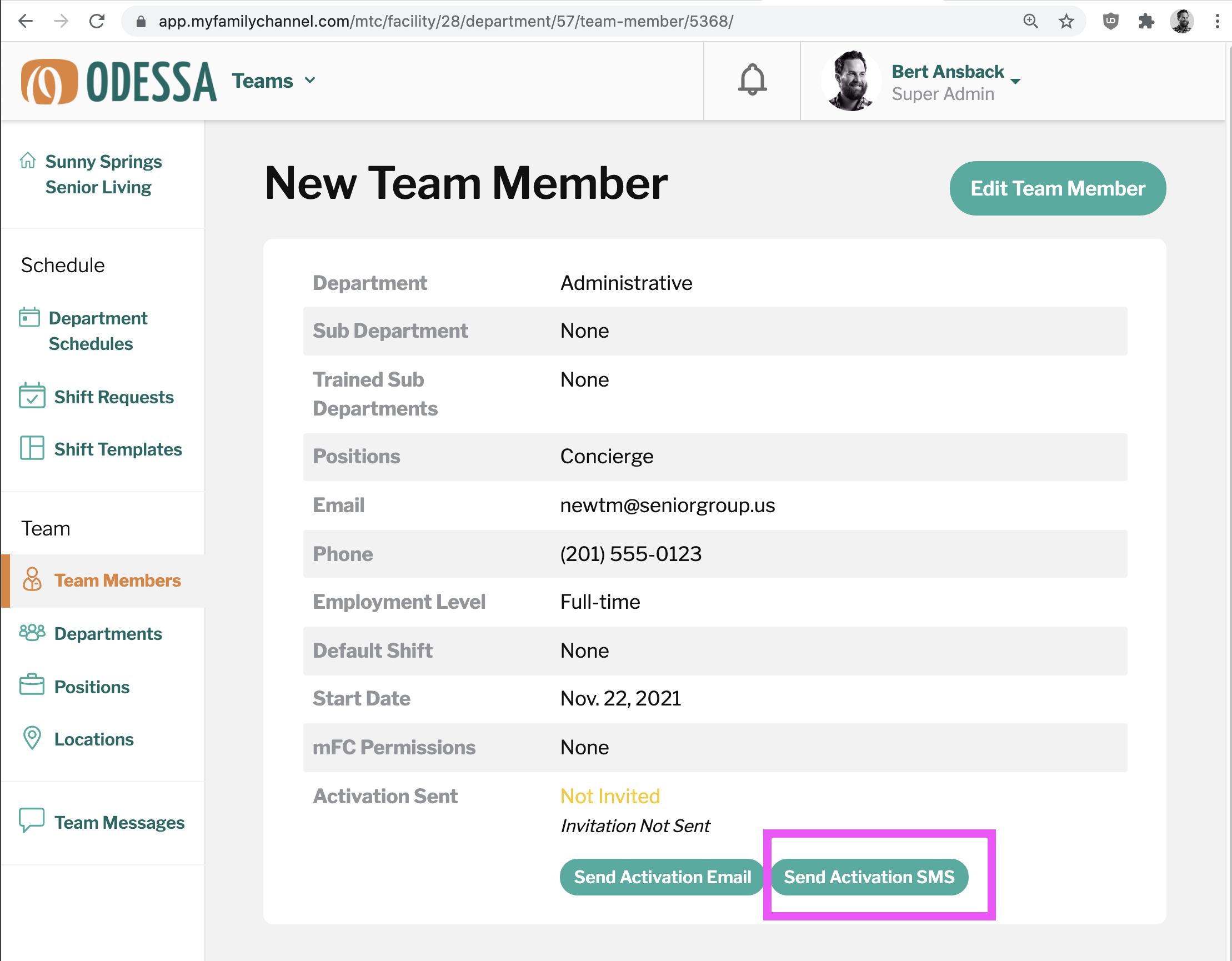Click the New Team Member heading
1232x961 pixels.
coord(466,183)
